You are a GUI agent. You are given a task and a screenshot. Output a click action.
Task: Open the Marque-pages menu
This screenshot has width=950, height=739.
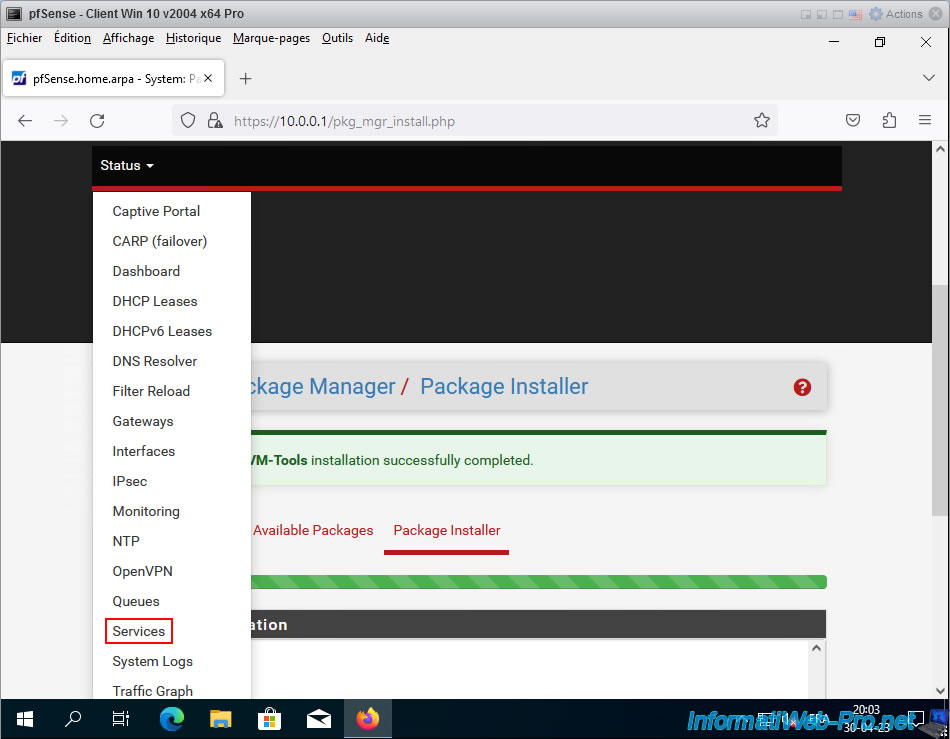[x=271, y=38]
